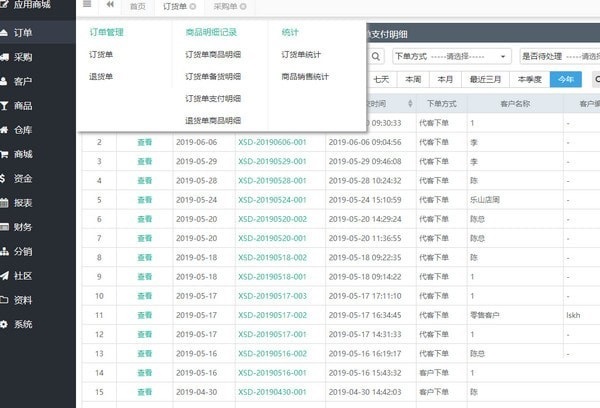
Task: Open the 资金 sidebar section
Action: point(23,178)
